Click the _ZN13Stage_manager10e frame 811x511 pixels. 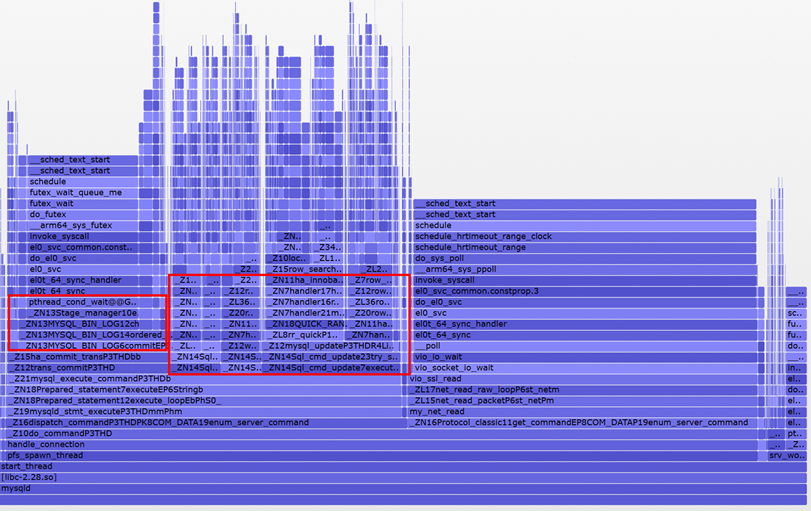tap(83, 313)
